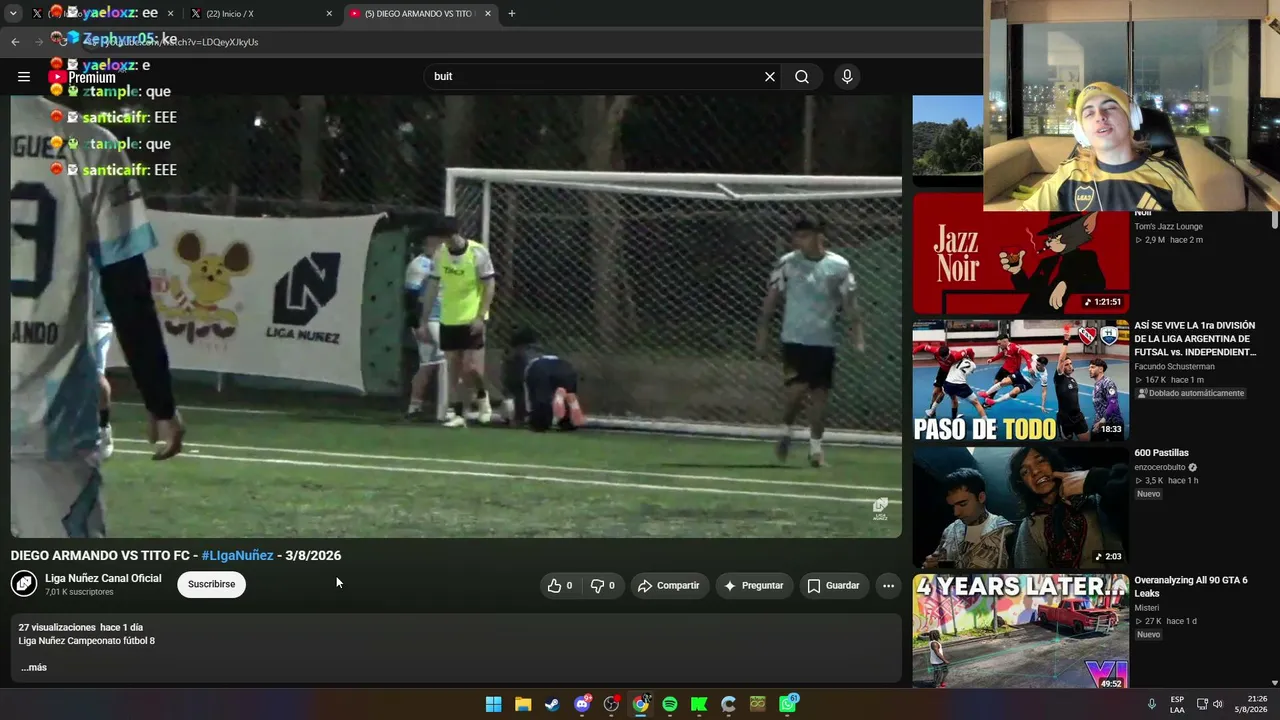1280x720 pixels.
Task: Start voice search with the microphone
Action: [847, 77]
